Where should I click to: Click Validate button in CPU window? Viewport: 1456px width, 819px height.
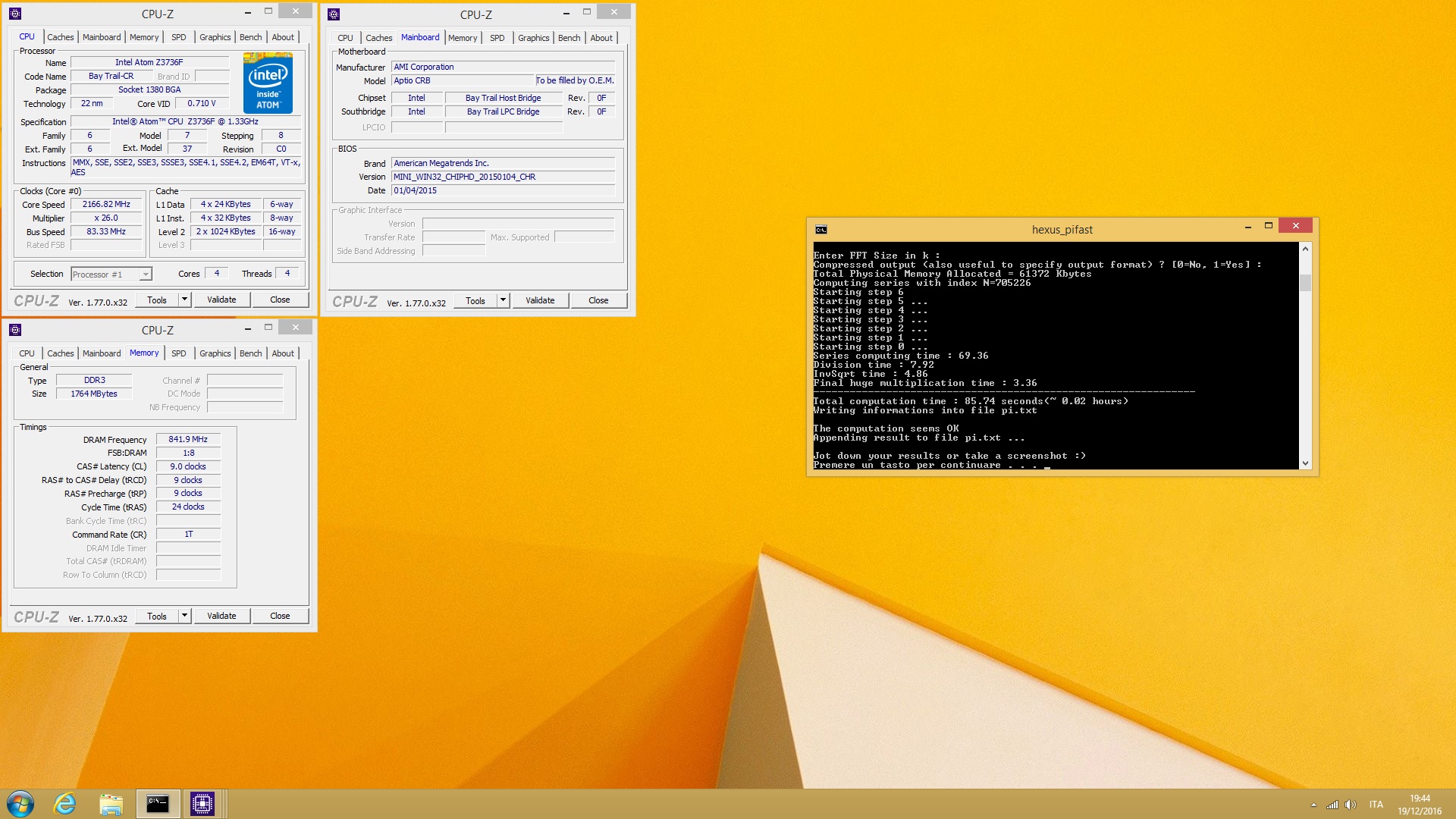221,300
